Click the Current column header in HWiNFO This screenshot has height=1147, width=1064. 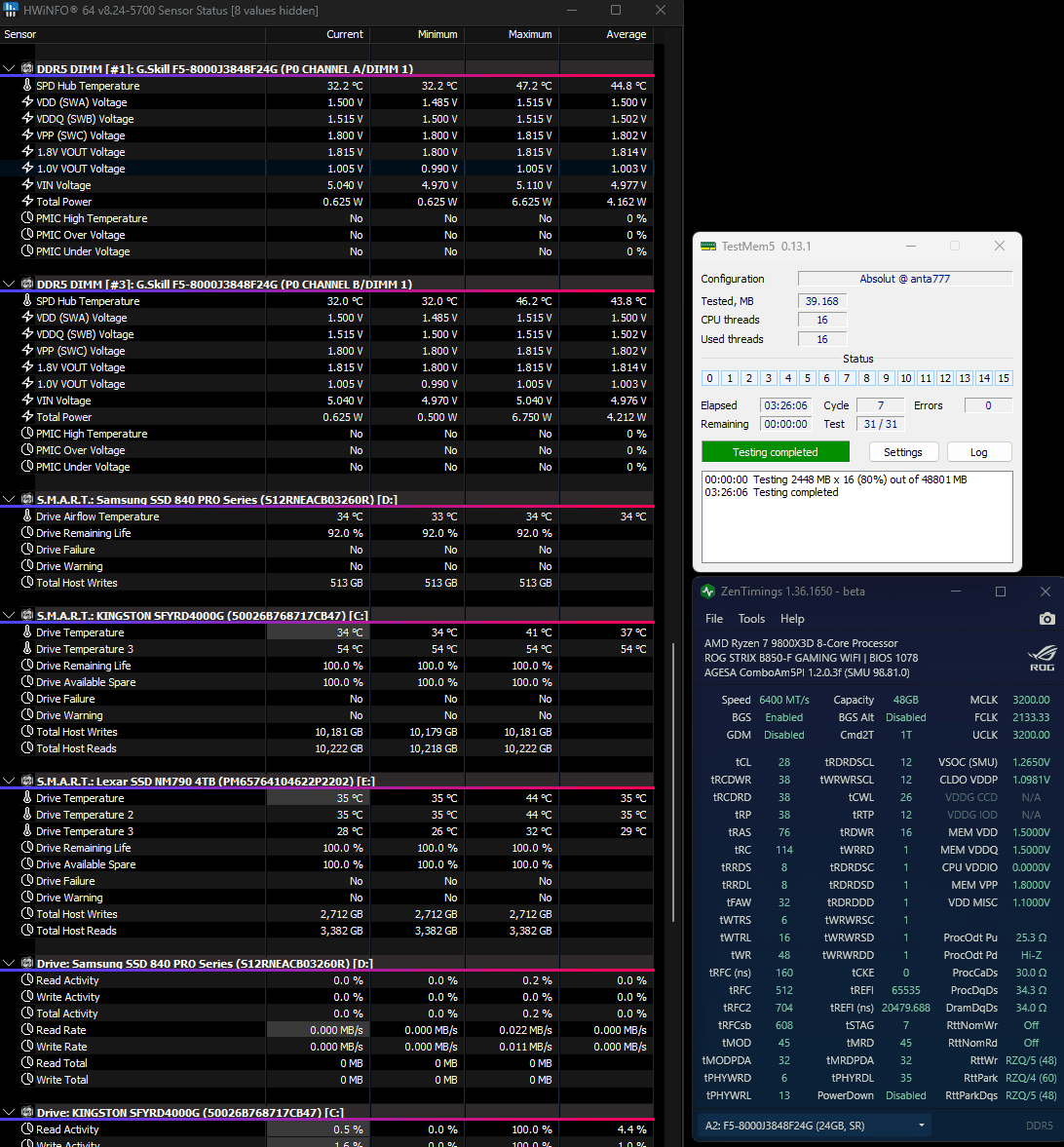click(318, 34)
